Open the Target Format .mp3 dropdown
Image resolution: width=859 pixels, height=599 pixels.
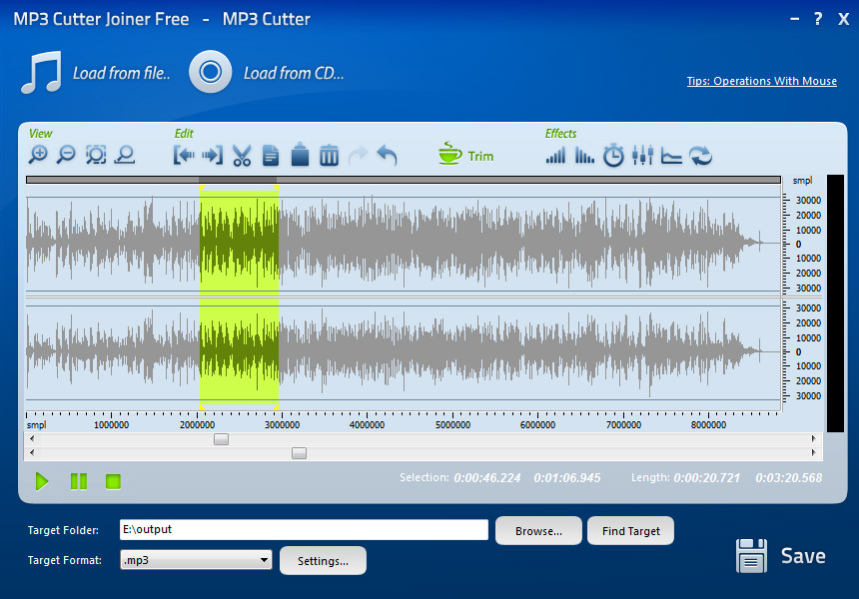196,560
